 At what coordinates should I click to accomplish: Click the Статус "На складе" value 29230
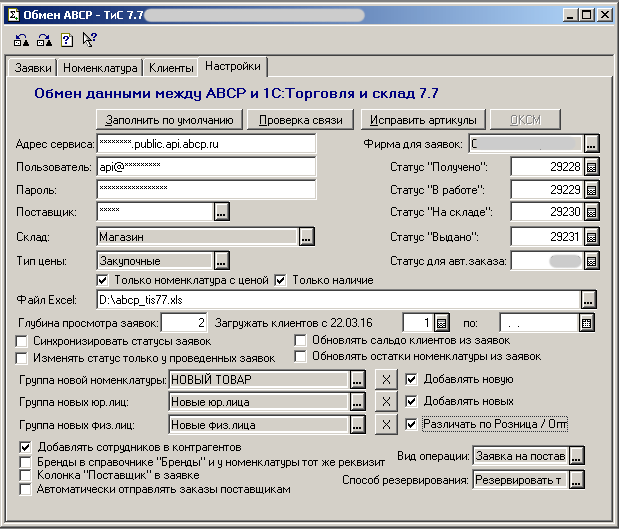tap(547, 212)
